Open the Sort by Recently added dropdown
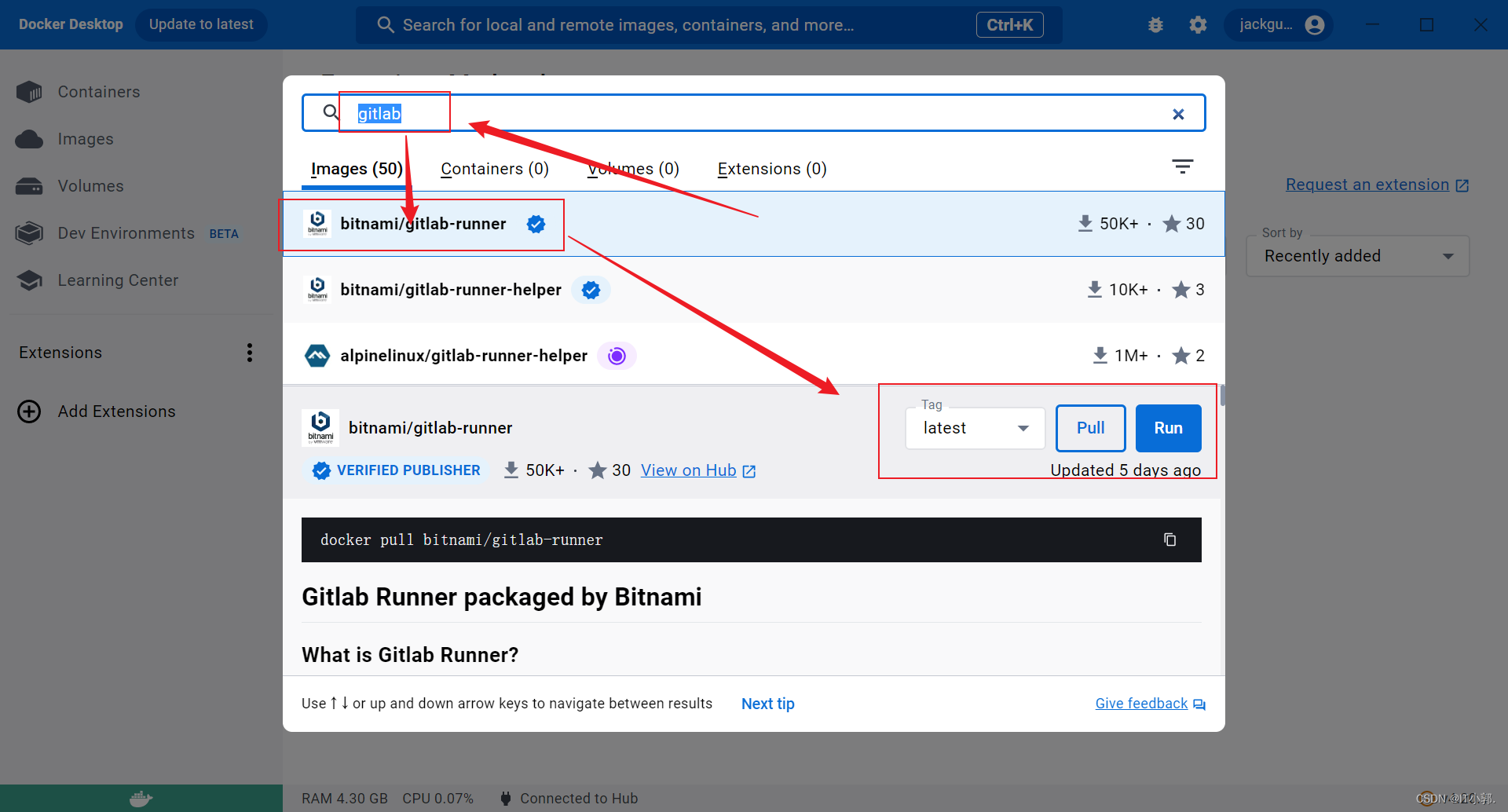The image size is (1508, 812). pyautogui.click(x=1357, y=256)
